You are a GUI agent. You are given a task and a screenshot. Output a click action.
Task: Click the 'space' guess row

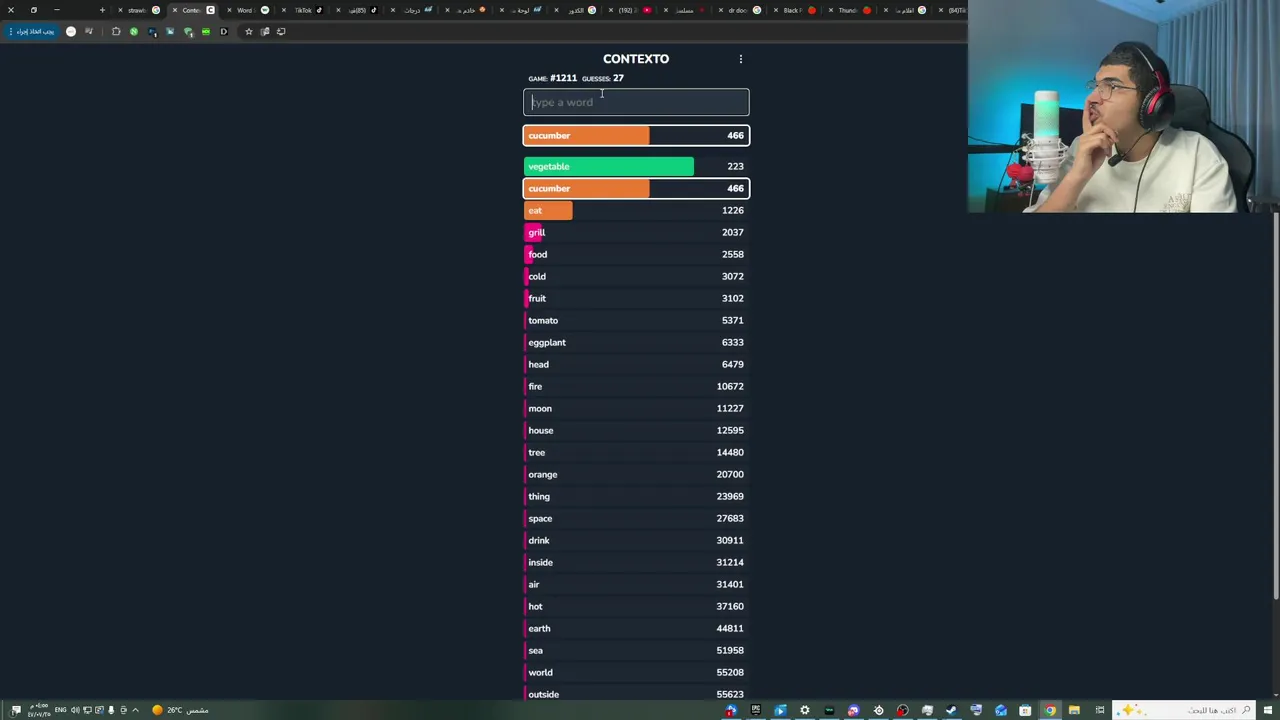[636, 518]
